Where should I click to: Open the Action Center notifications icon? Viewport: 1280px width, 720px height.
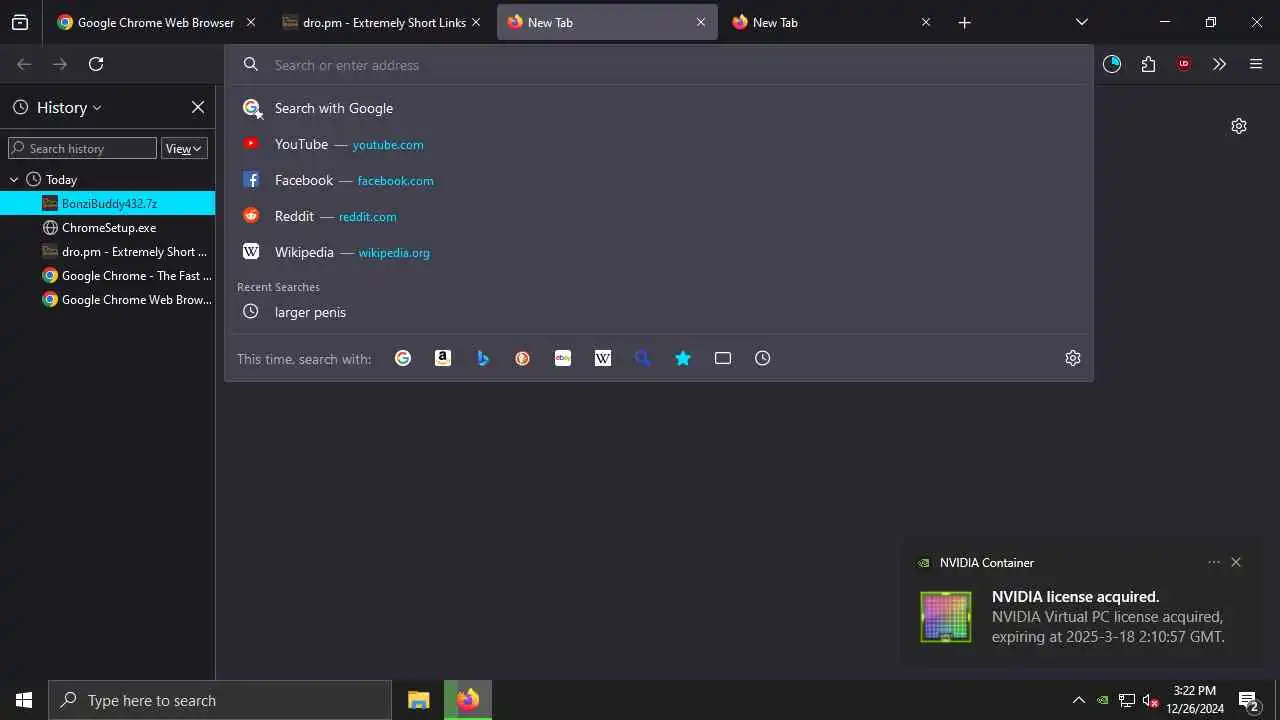coord(1248,700)
